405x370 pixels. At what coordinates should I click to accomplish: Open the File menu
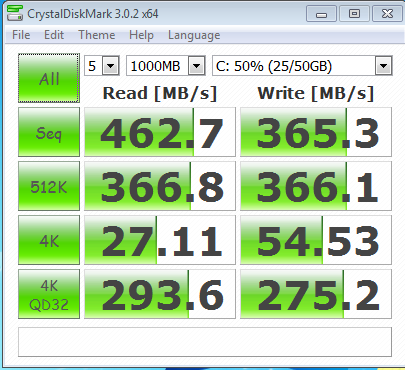click(21, 35)
